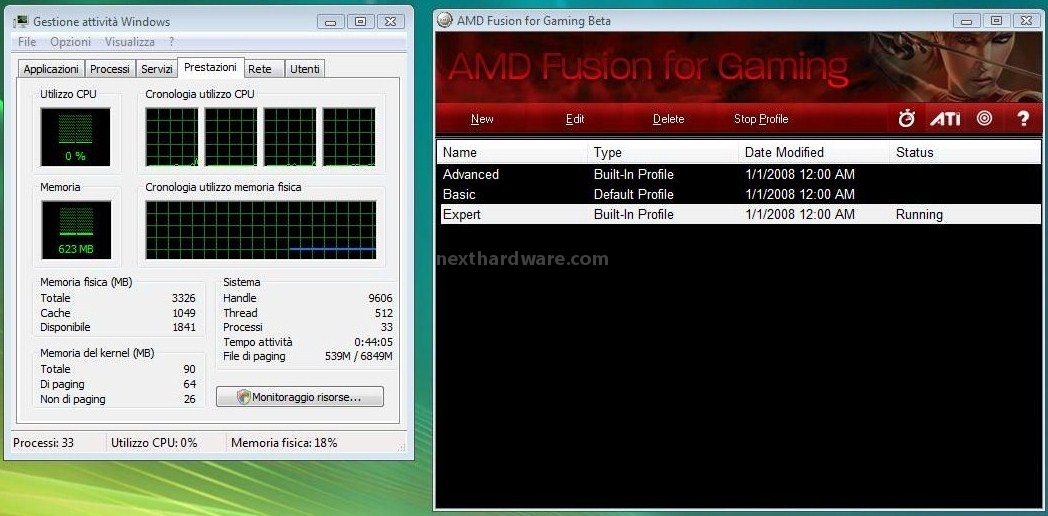Switch to the Servizi tab
1048x516 pixels.
[x=157, y=69]
